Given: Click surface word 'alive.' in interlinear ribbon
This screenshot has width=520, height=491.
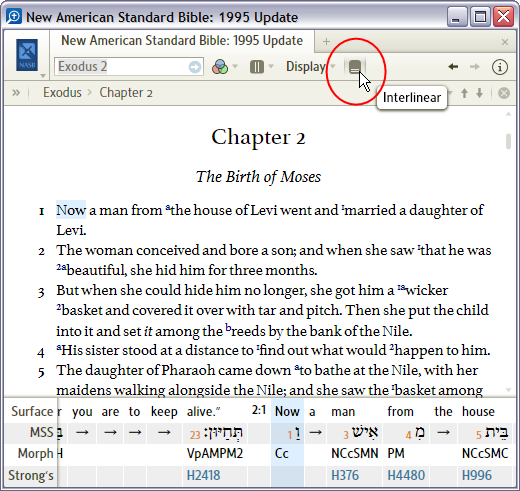Looking at the screenshot, I should point(203,412).
